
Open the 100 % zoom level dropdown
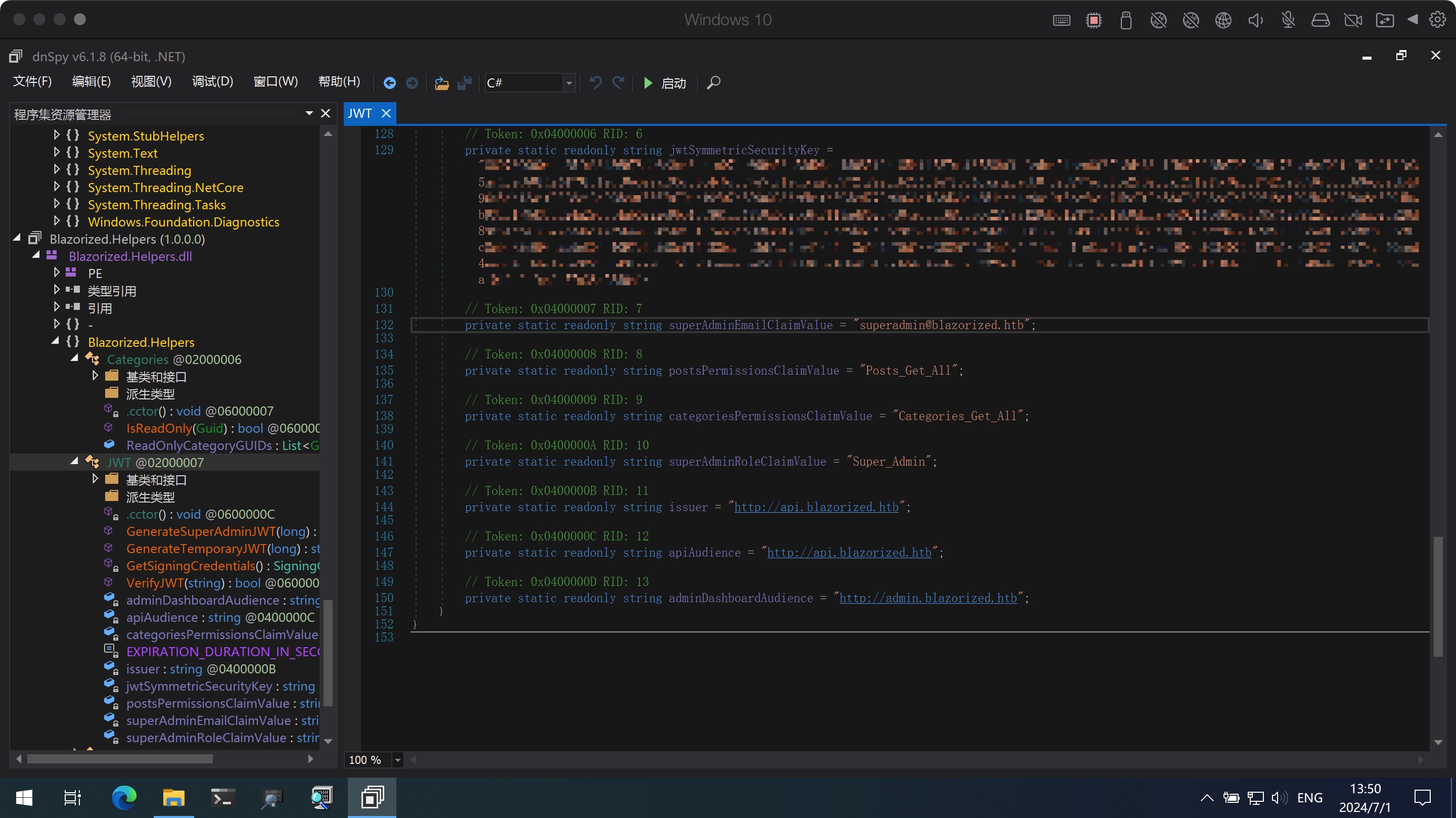pos(397,760)
